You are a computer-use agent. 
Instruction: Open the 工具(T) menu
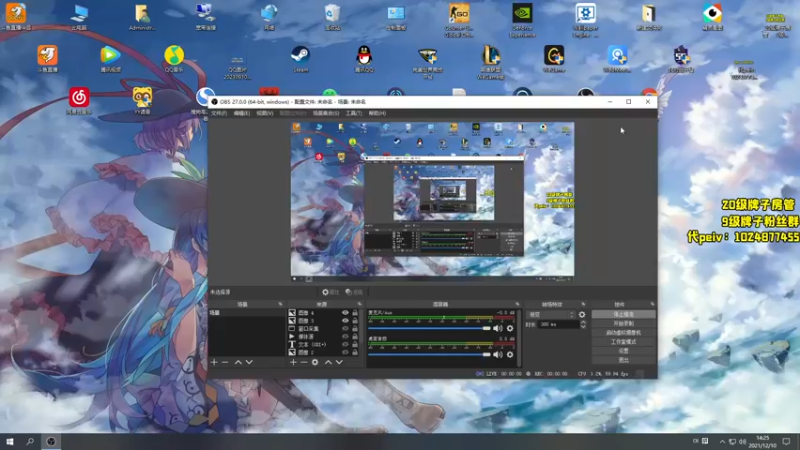click(x=353, y=113)
